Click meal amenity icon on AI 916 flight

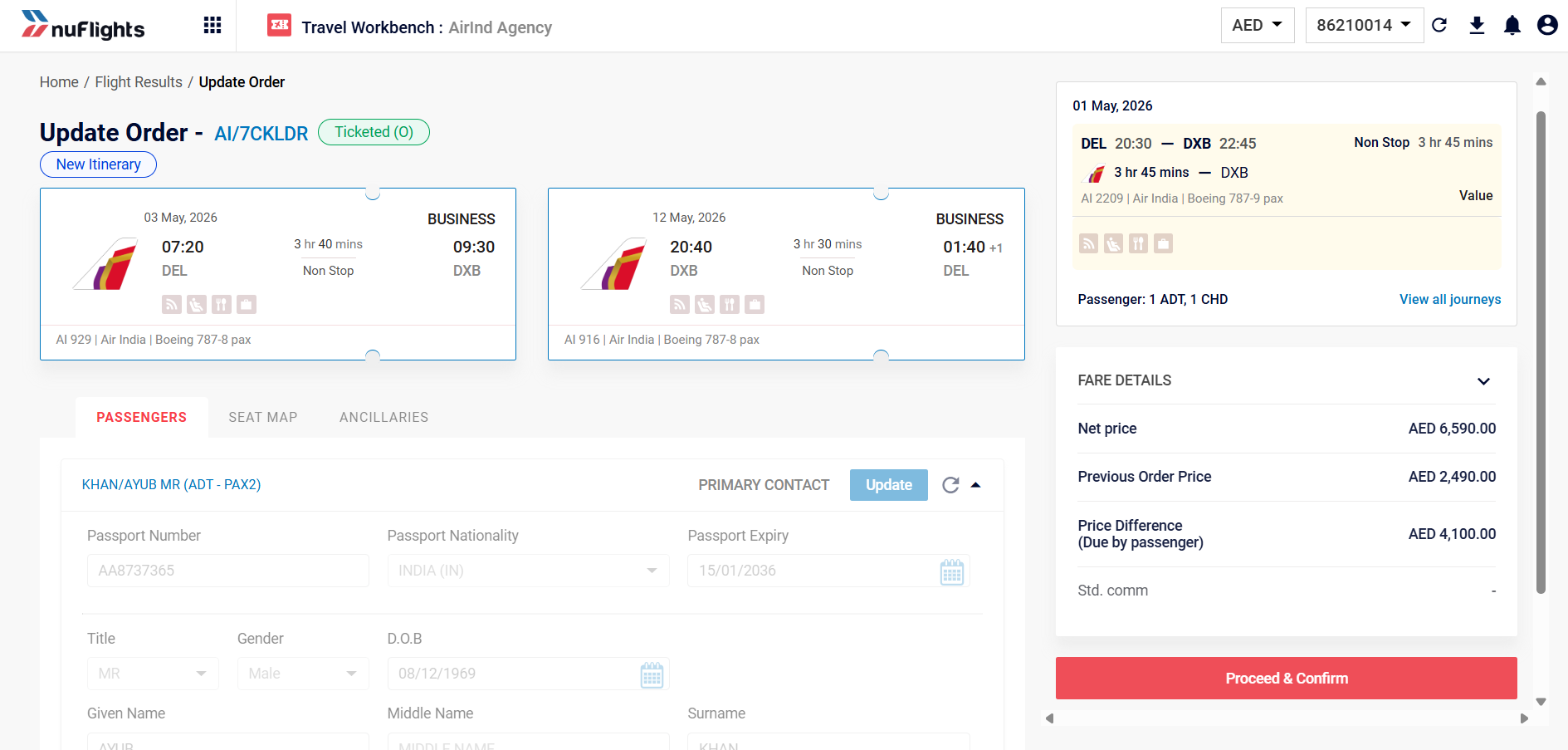[x=730, y=305]
